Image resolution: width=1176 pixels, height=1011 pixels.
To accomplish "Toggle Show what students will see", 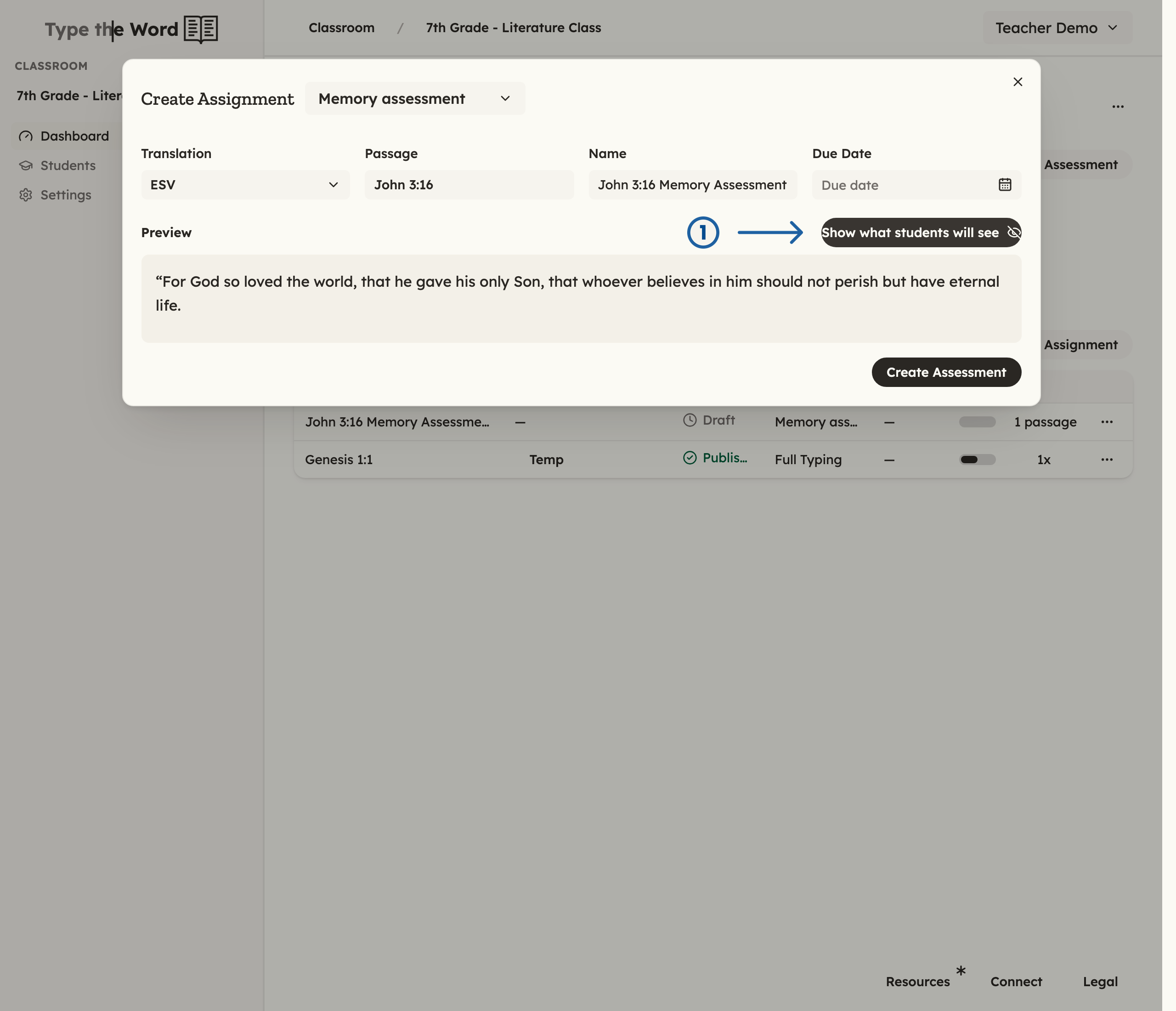I will tap(921, 233).
